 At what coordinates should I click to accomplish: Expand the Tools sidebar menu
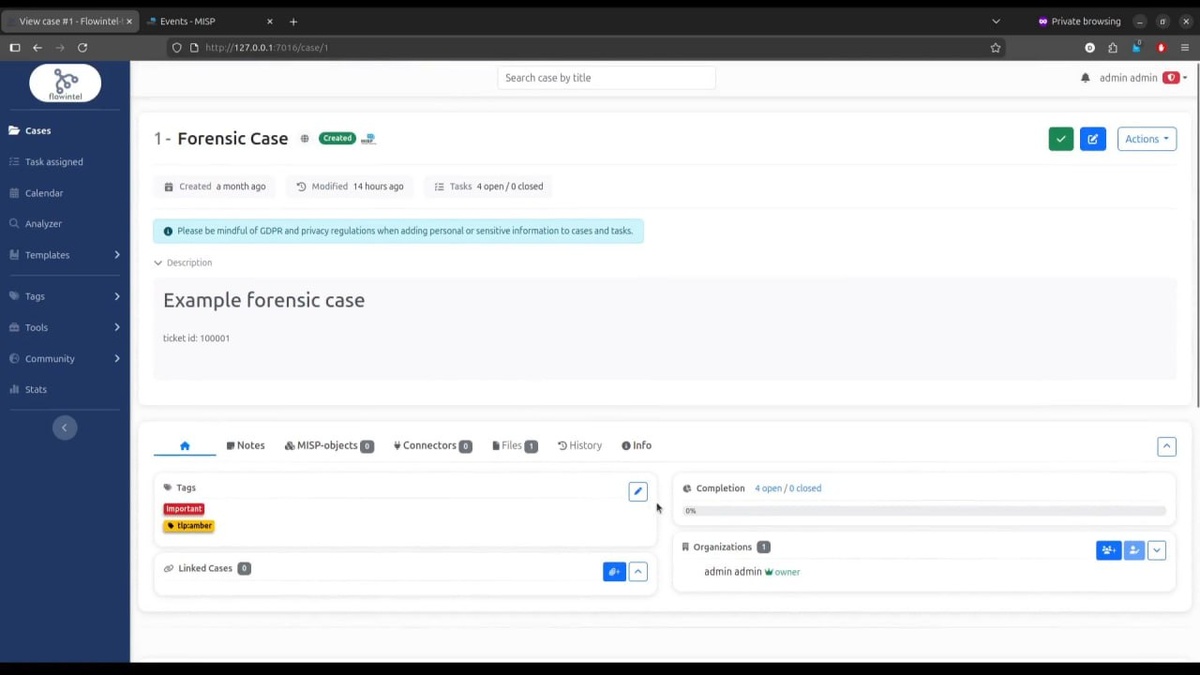coord(65,327)
